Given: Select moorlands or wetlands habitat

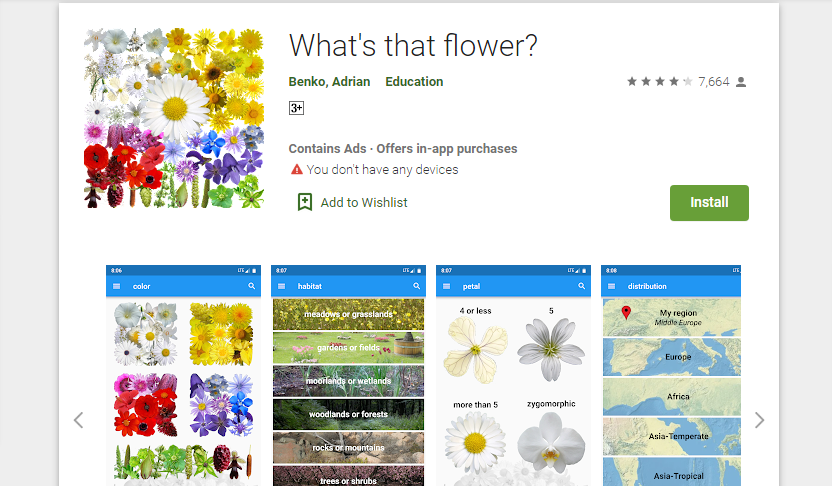Looking at the screenshot, I should click(349, 381).
